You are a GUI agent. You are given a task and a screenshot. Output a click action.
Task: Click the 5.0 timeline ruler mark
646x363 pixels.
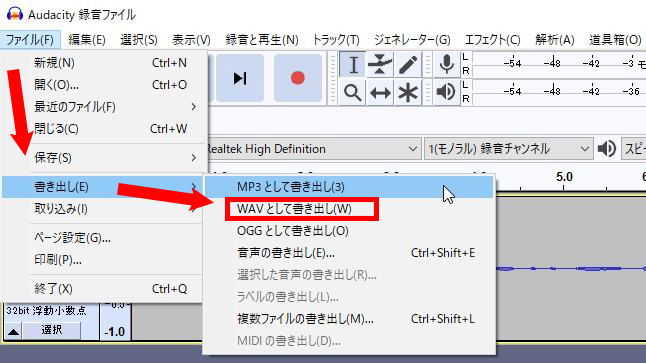pos(564,177)
